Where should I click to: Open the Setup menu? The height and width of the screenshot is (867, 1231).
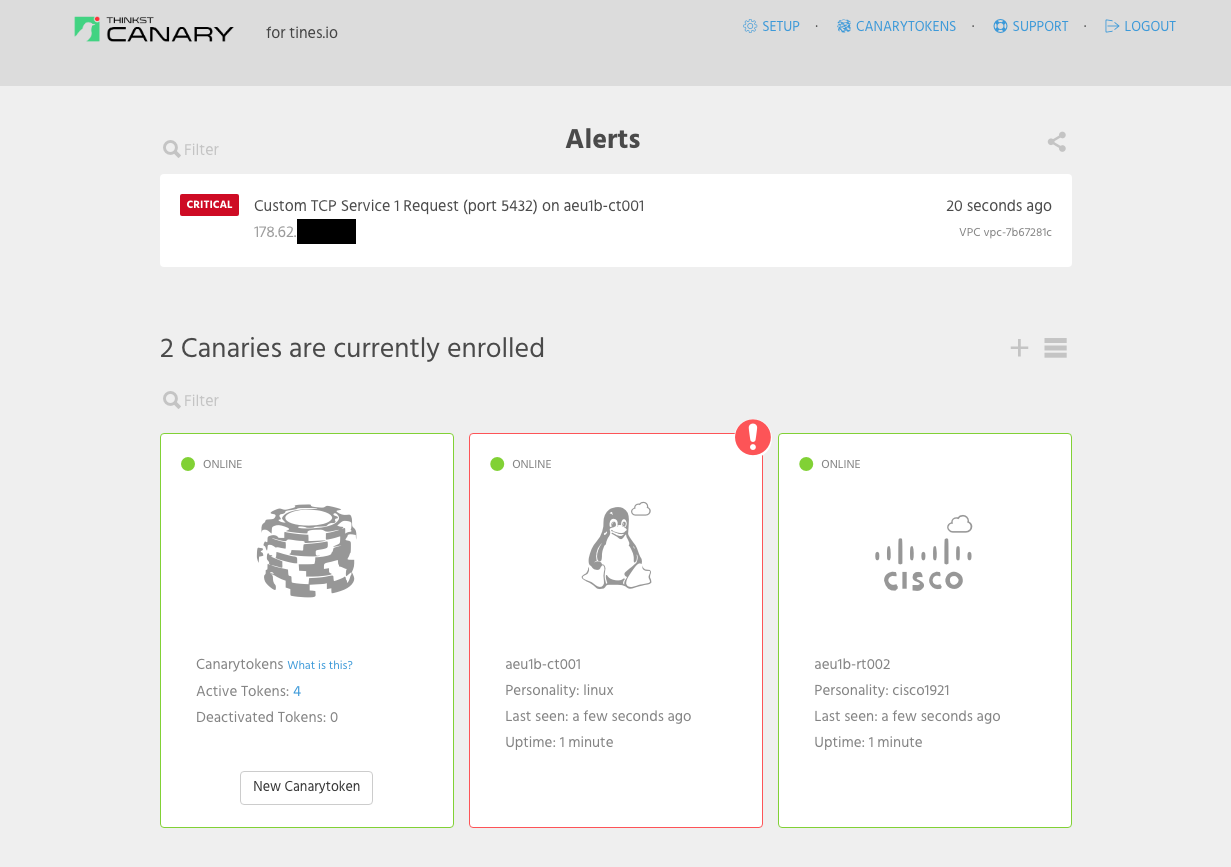click(771, 27)
